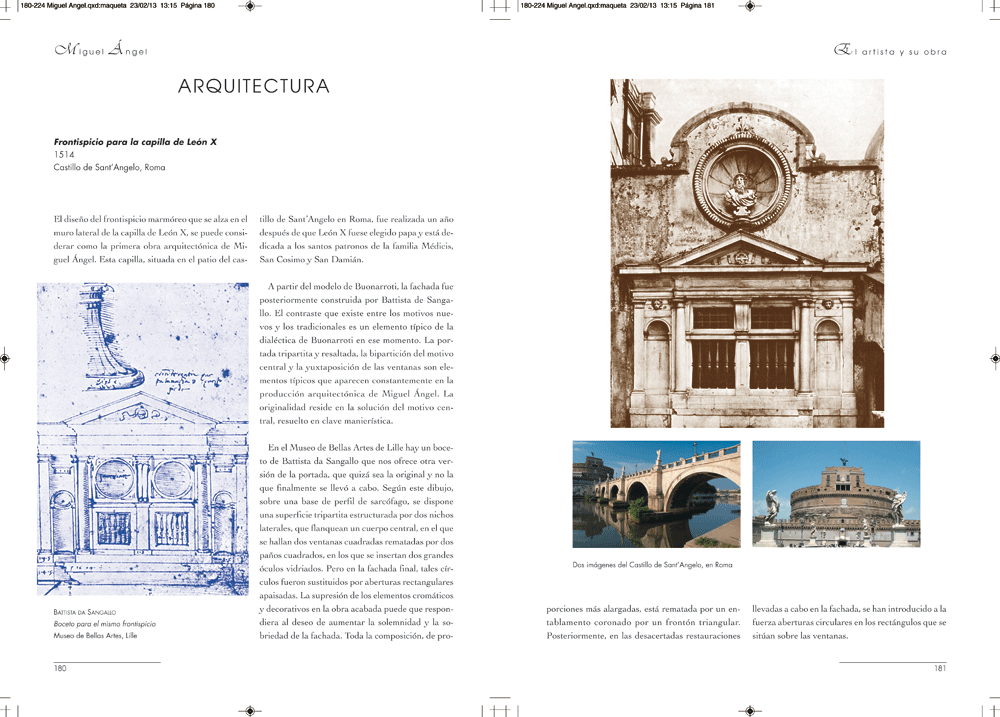Click the slug line ending "Página 181"

617,6
